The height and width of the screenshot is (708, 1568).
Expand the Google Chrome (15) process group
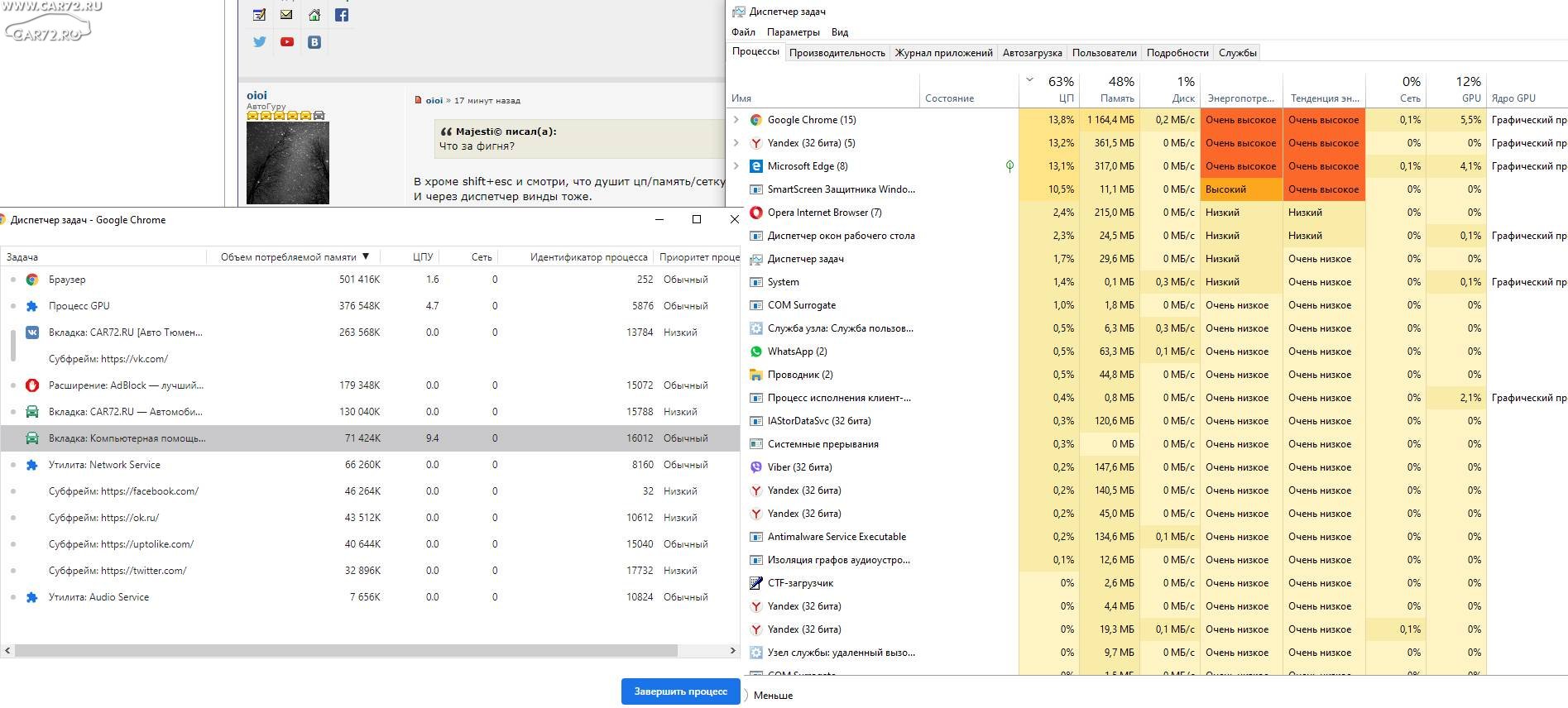tap(736, 120)
